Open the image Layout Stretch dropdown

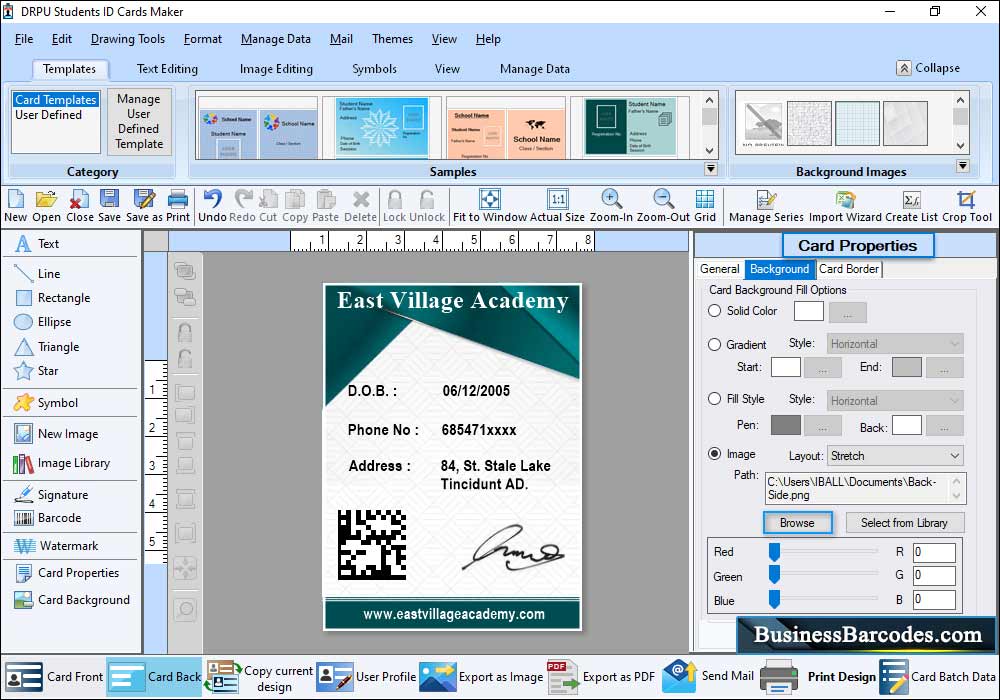click(x=895, y=456)
